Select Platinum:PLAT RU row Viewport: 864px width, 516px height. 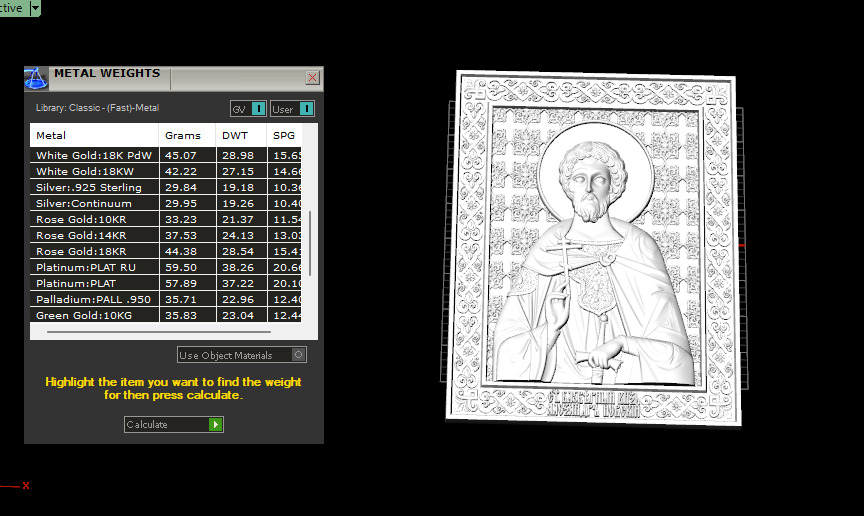[x=166, y=267]
